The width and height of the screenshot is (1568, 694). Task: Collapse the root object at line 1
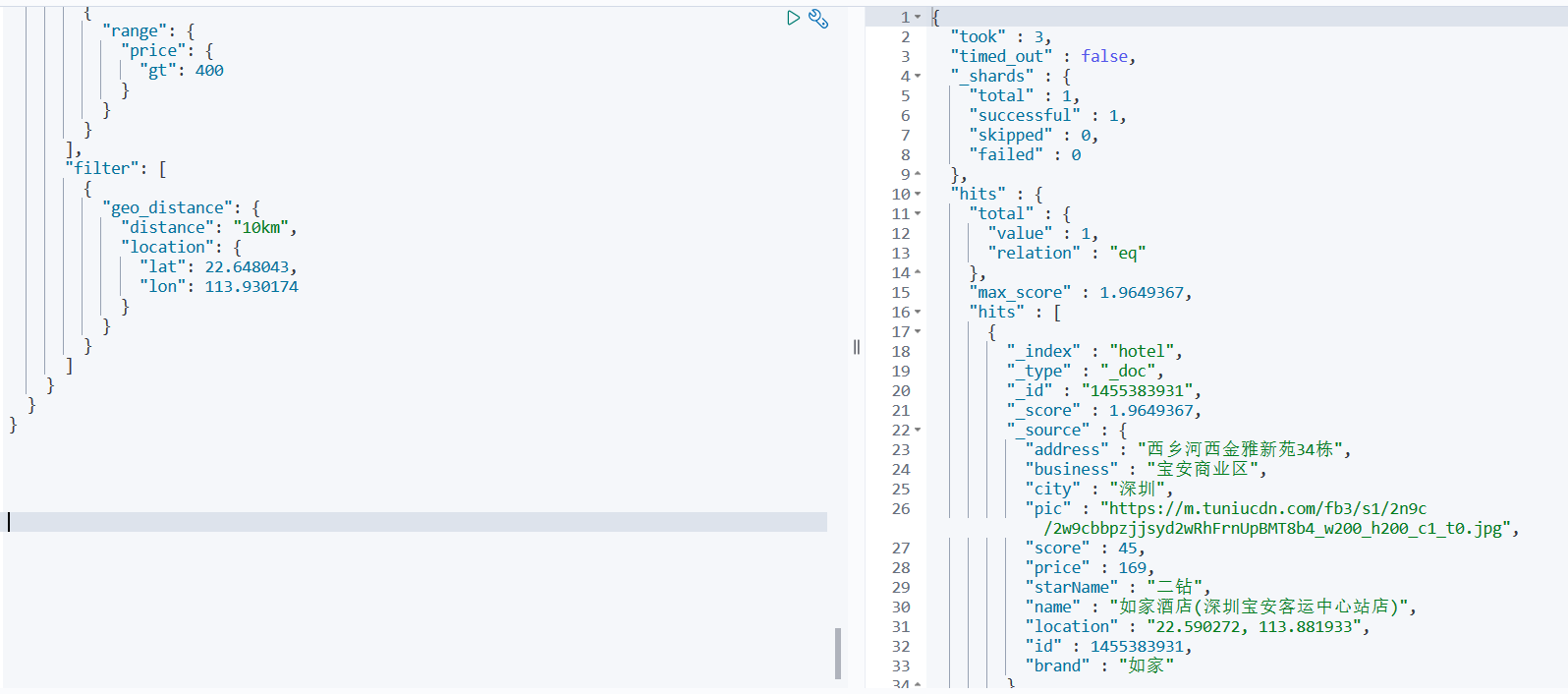918,18
